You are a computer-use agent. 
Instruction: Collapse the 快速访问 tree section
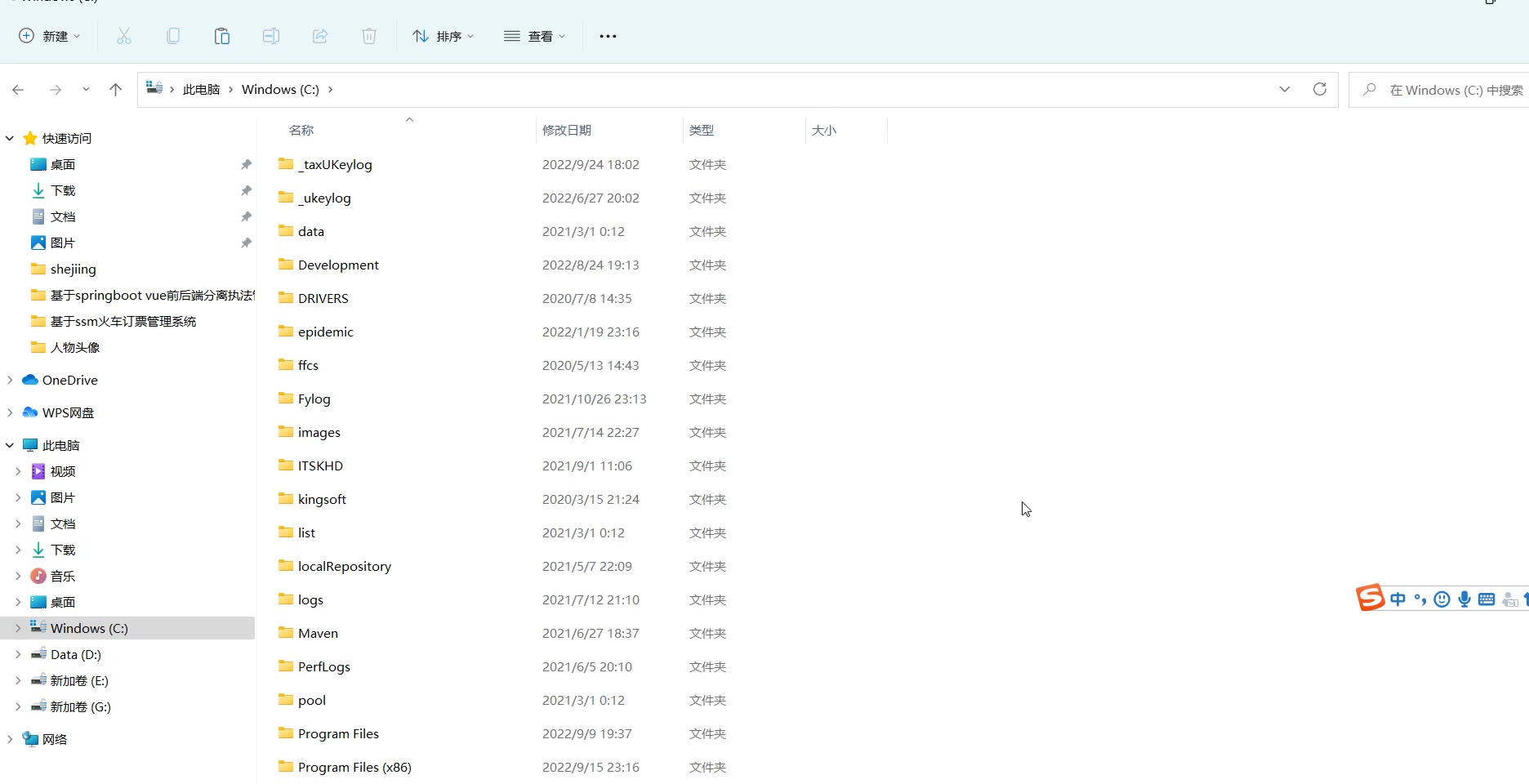(x=10, y=138)
